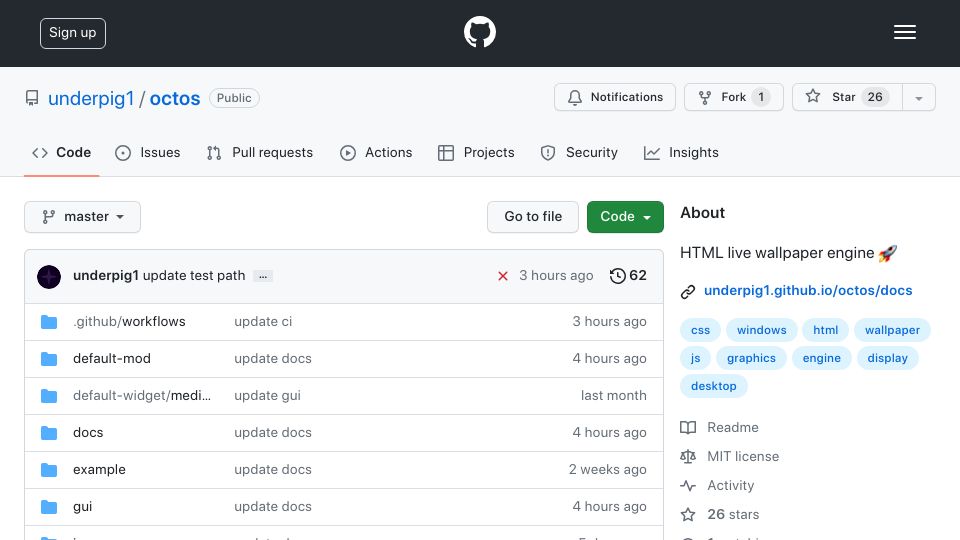
Task: Click the link icon beside the docs URL
Action: point(688,291)
